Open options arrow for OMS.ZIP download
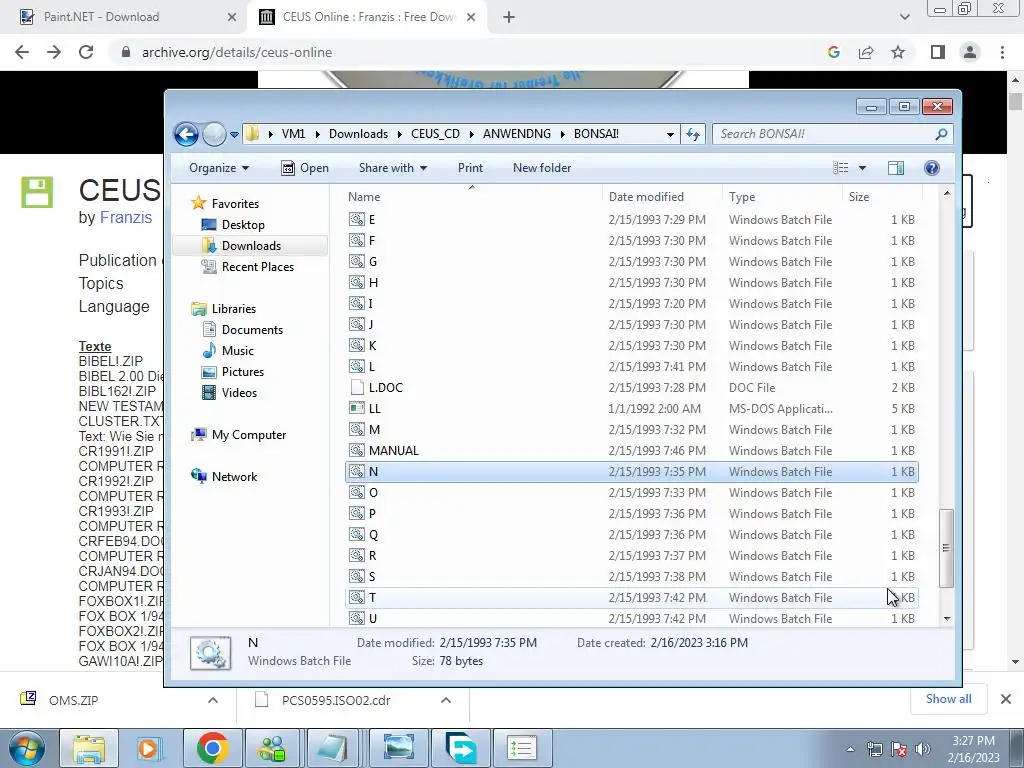Image resolution: width=1024 pixels, height=768 pixels. click(x=212, y=700)
